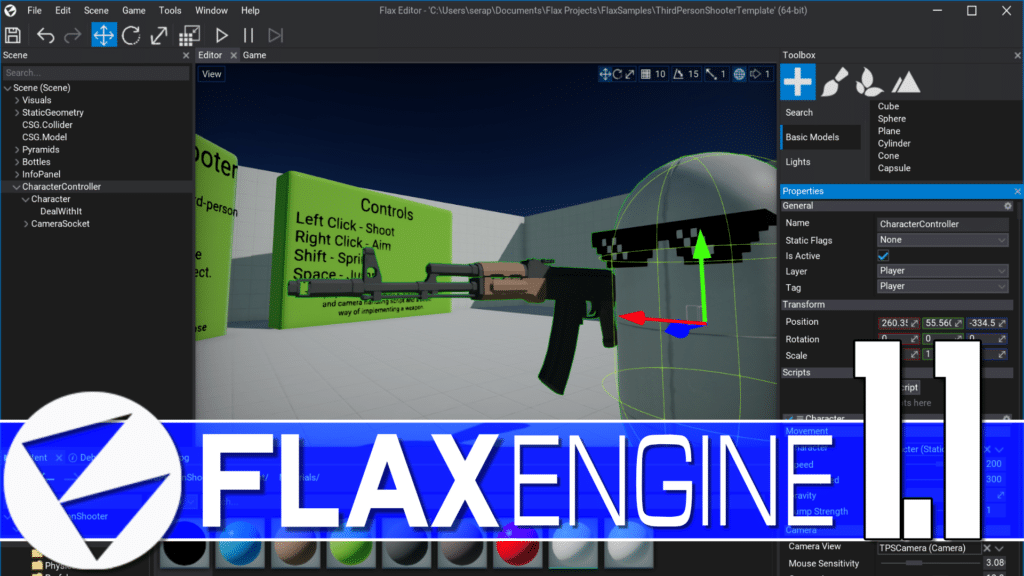
Task: Start the game with Play button
Action: pos(221,35)
